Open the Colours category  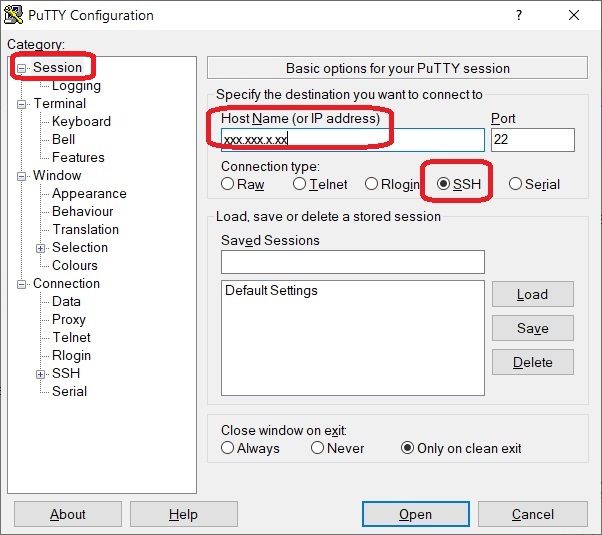(75, 265)
